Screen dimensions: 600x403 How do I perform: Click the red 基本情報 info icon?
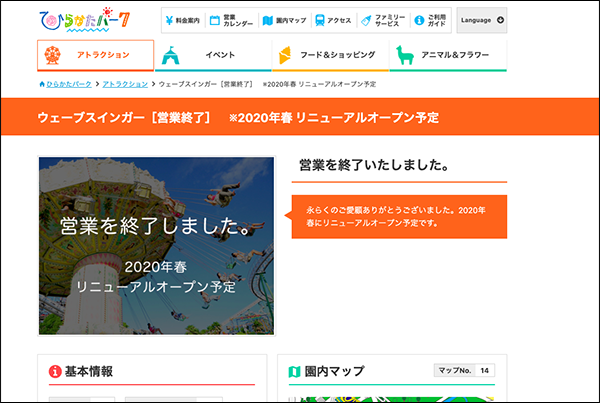54,372
